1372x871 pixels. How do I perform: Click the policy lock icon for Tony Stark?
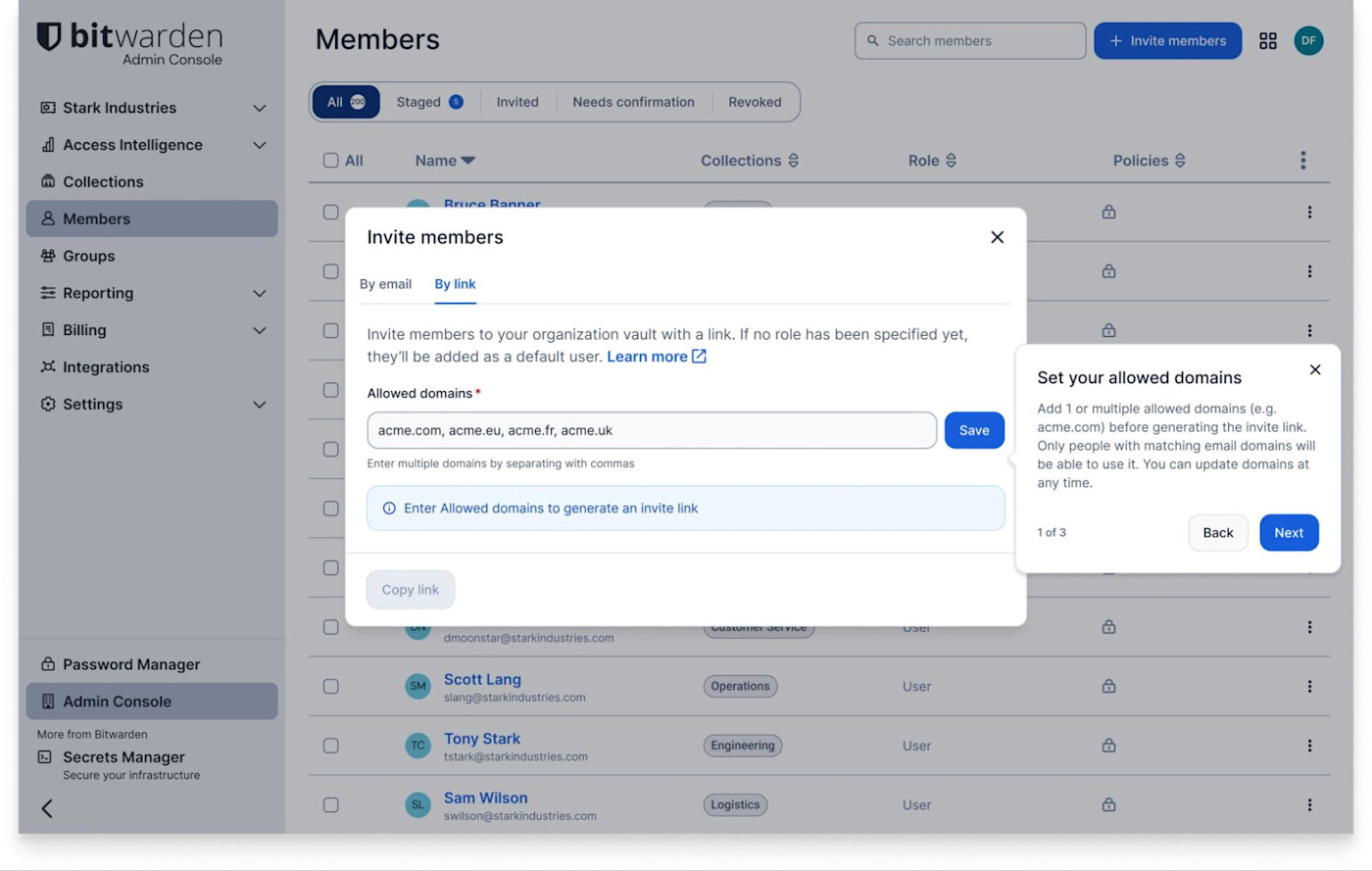tap(1108, 746)
